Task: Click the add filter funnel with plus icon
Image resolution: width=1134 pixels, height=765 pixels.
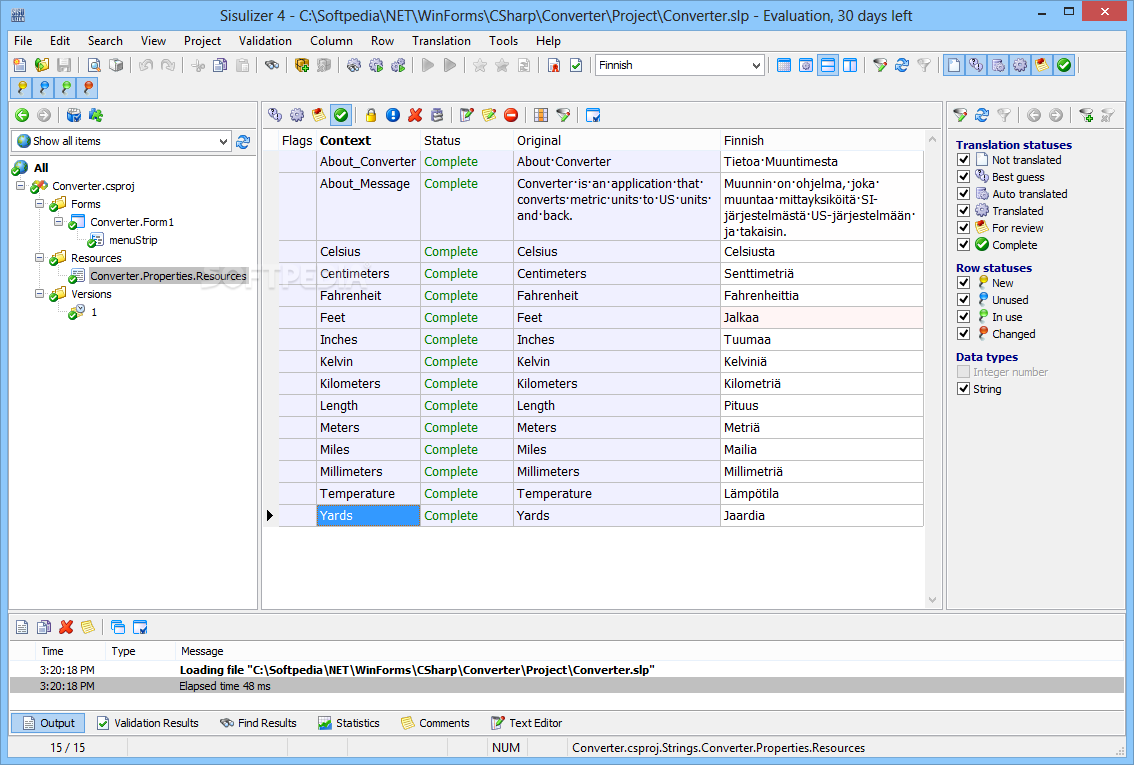Action: [x=1086, y=115]
